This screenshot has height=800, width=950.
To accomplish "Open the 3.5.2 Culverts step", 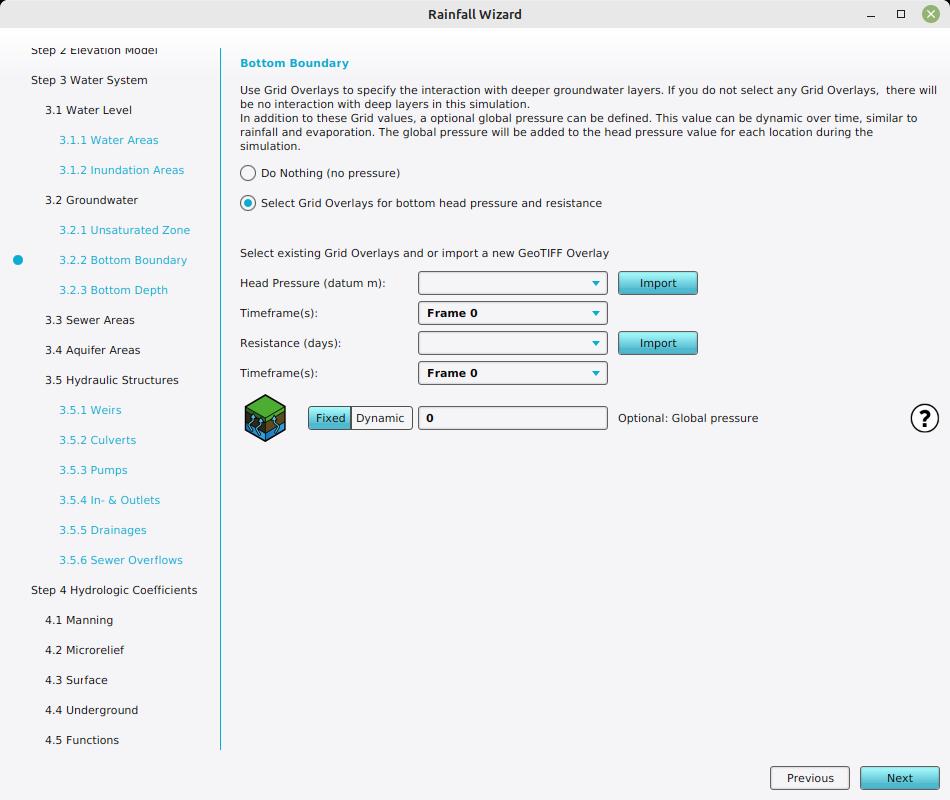I will pyautogui.click(x=97, y=440).
